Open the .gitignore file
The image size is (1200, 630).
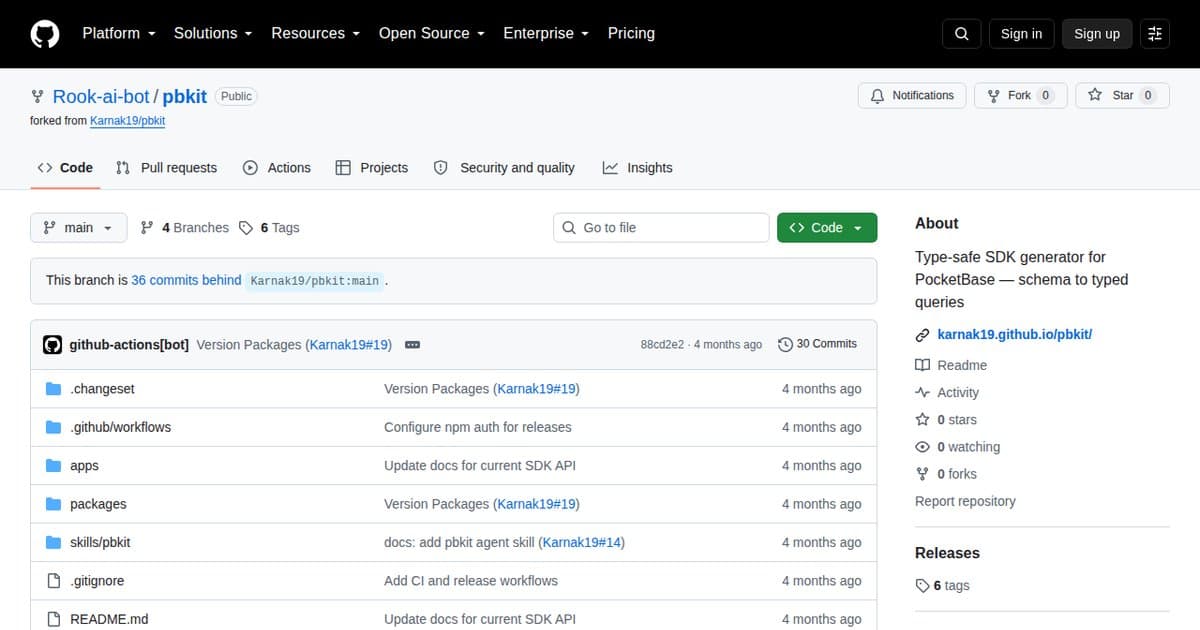pos(97,581)
